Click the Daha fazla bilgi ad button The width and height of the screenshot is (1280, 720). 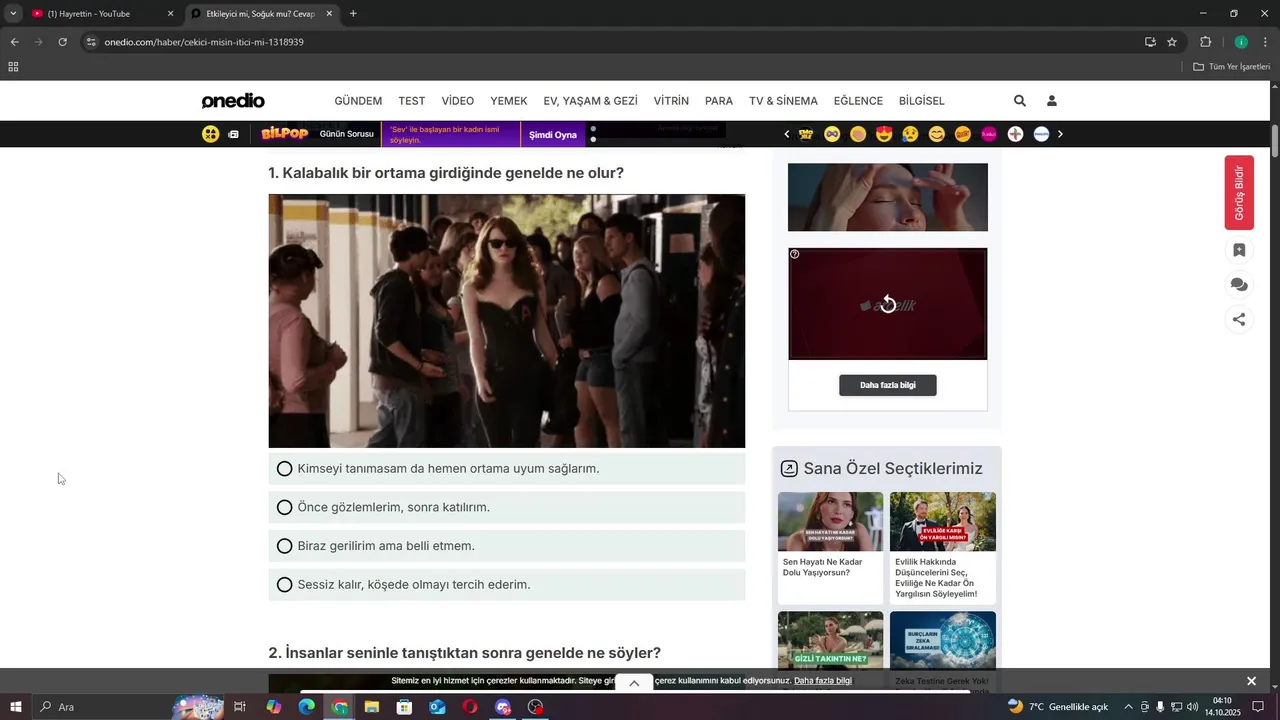click(x=888, y=385)
